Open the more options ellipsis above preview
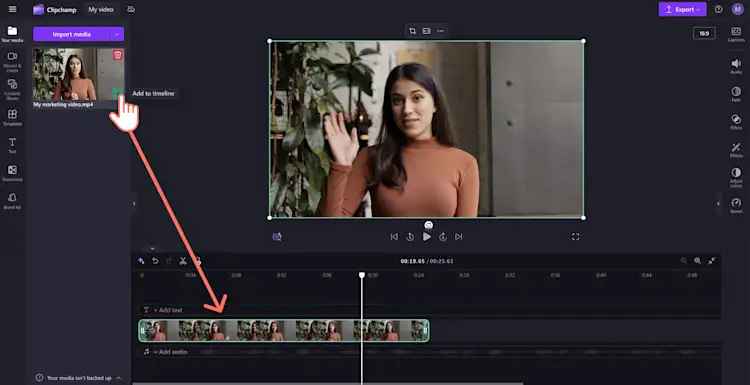The width and height of the screenshot is (750, 385). 441,31
